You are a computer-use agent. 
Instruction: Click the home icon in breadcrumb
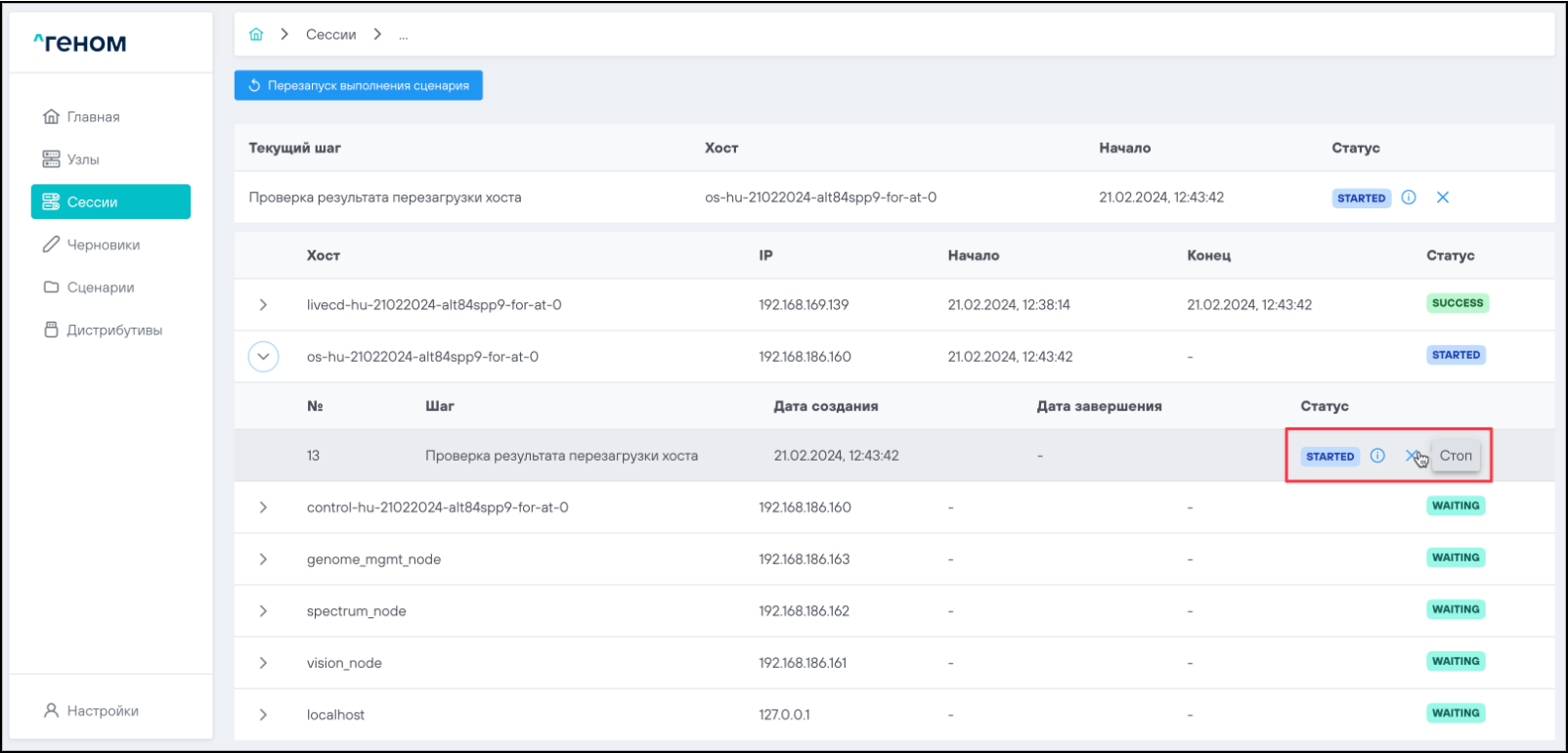tap(256, 34)
